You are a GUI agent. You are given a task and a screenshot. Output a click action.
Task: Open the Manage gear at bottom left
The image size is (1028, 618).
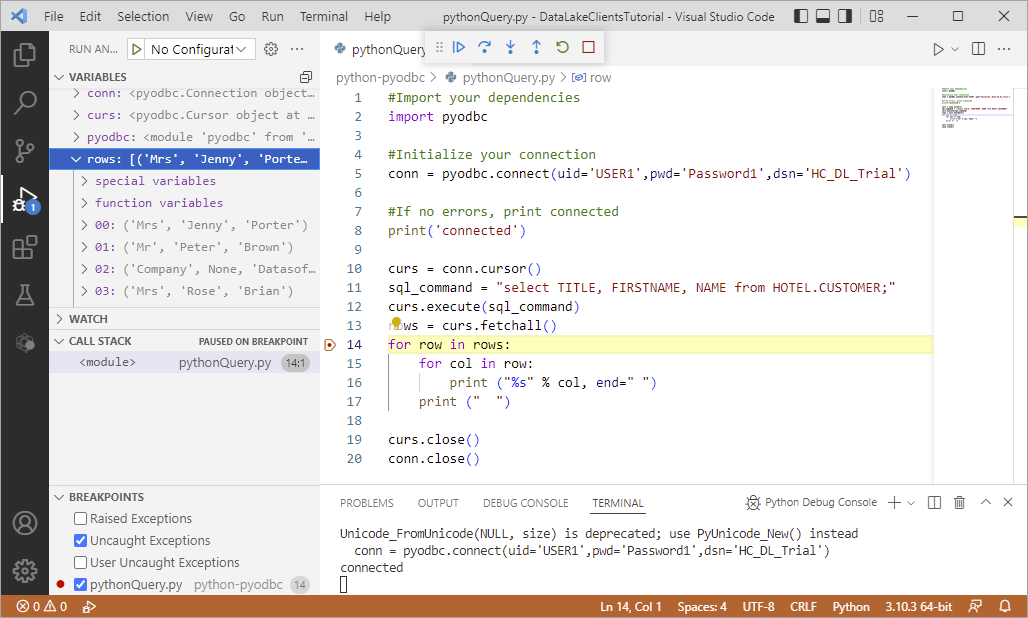[24, 571]
